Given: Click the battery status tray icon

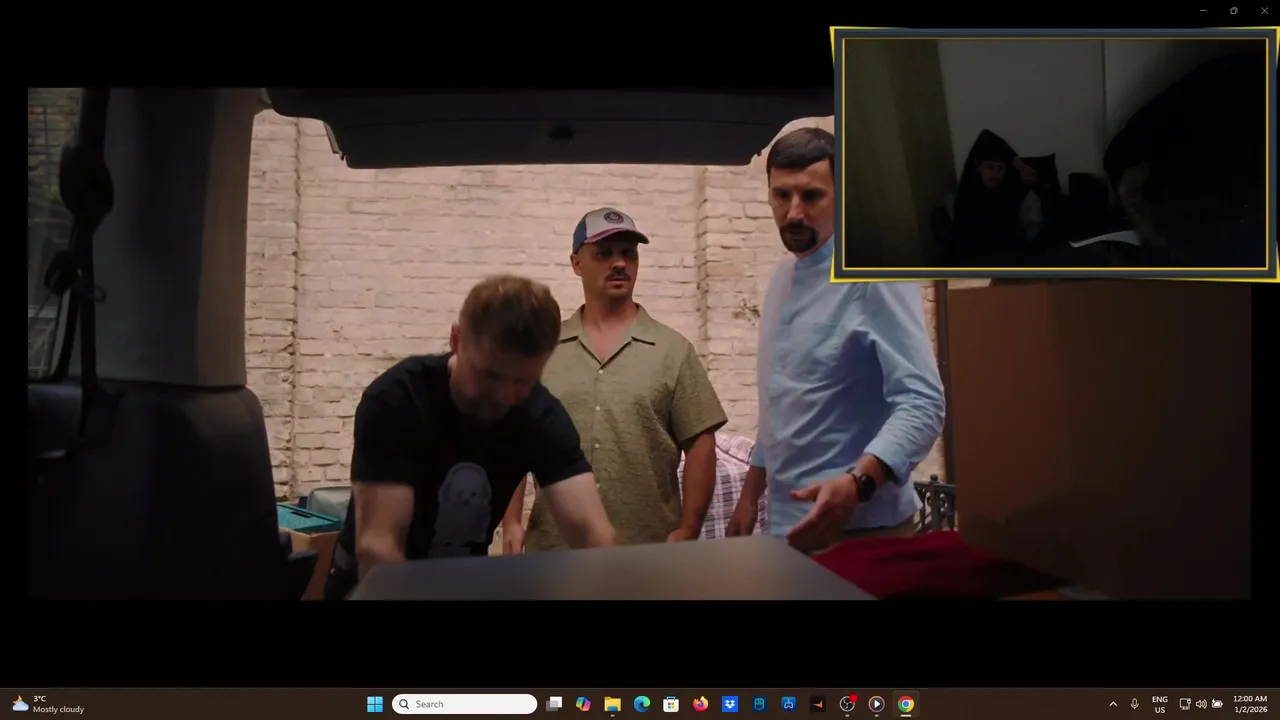Looking at the screenshot, I should (1217, 704).
